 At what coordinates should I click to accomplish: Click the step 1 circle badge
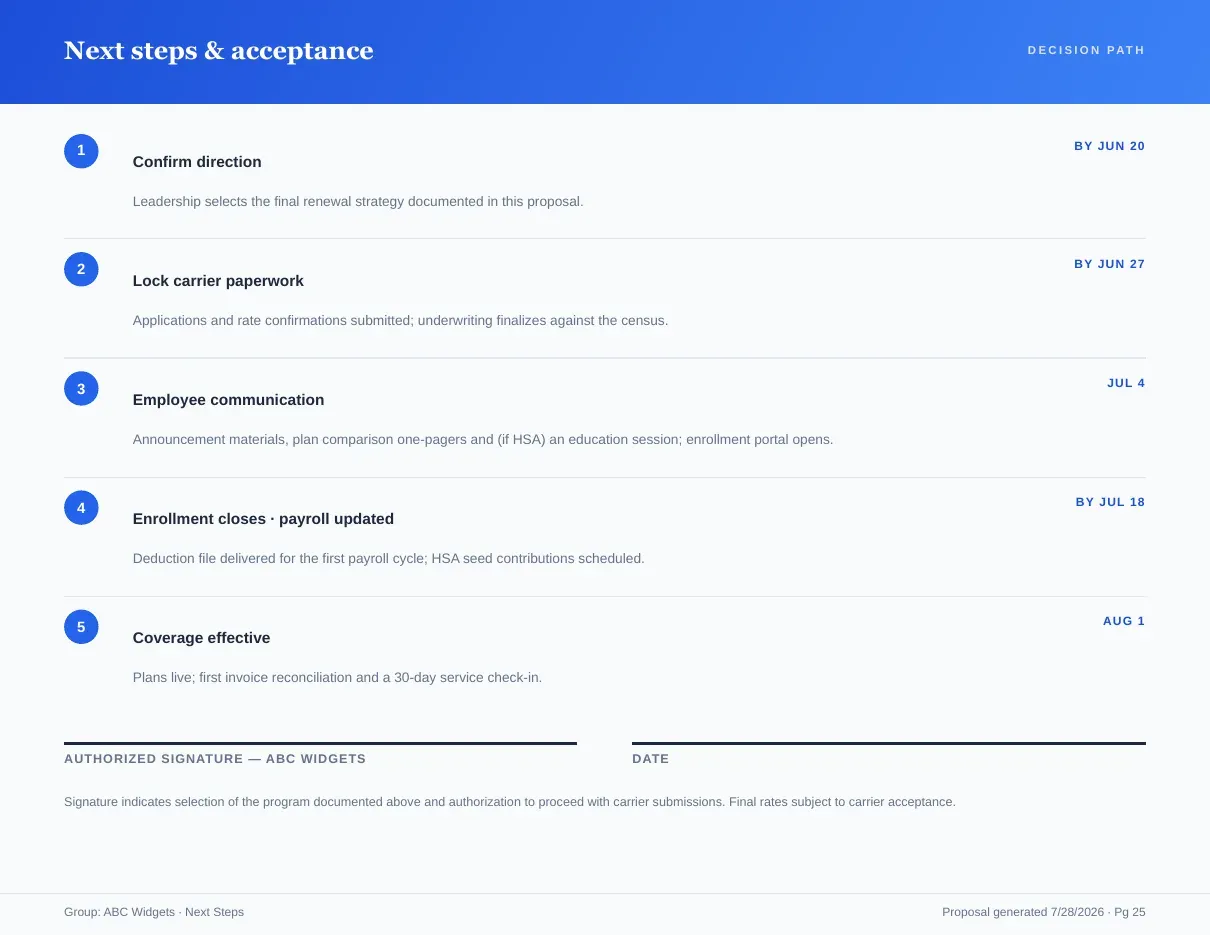point(81,151)
